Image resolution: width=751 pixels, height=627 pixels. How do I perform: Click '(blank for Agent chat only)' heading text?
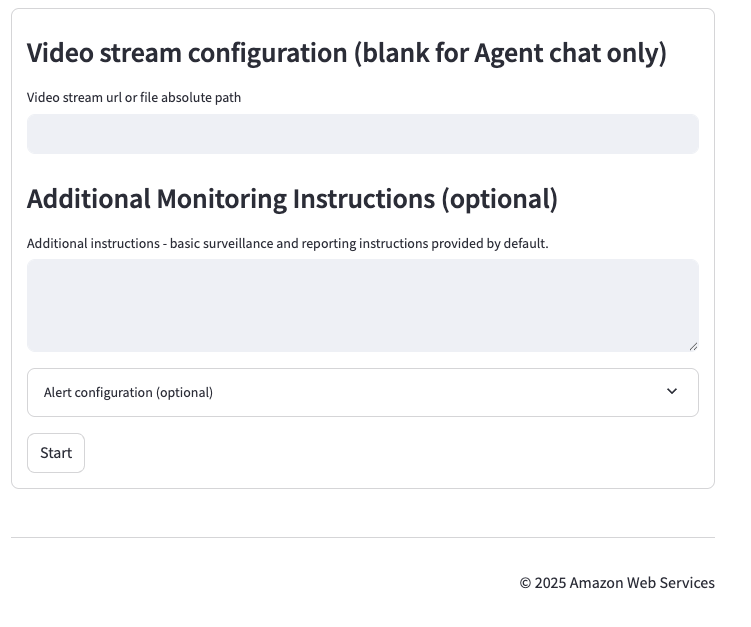[x=510, y=53]
